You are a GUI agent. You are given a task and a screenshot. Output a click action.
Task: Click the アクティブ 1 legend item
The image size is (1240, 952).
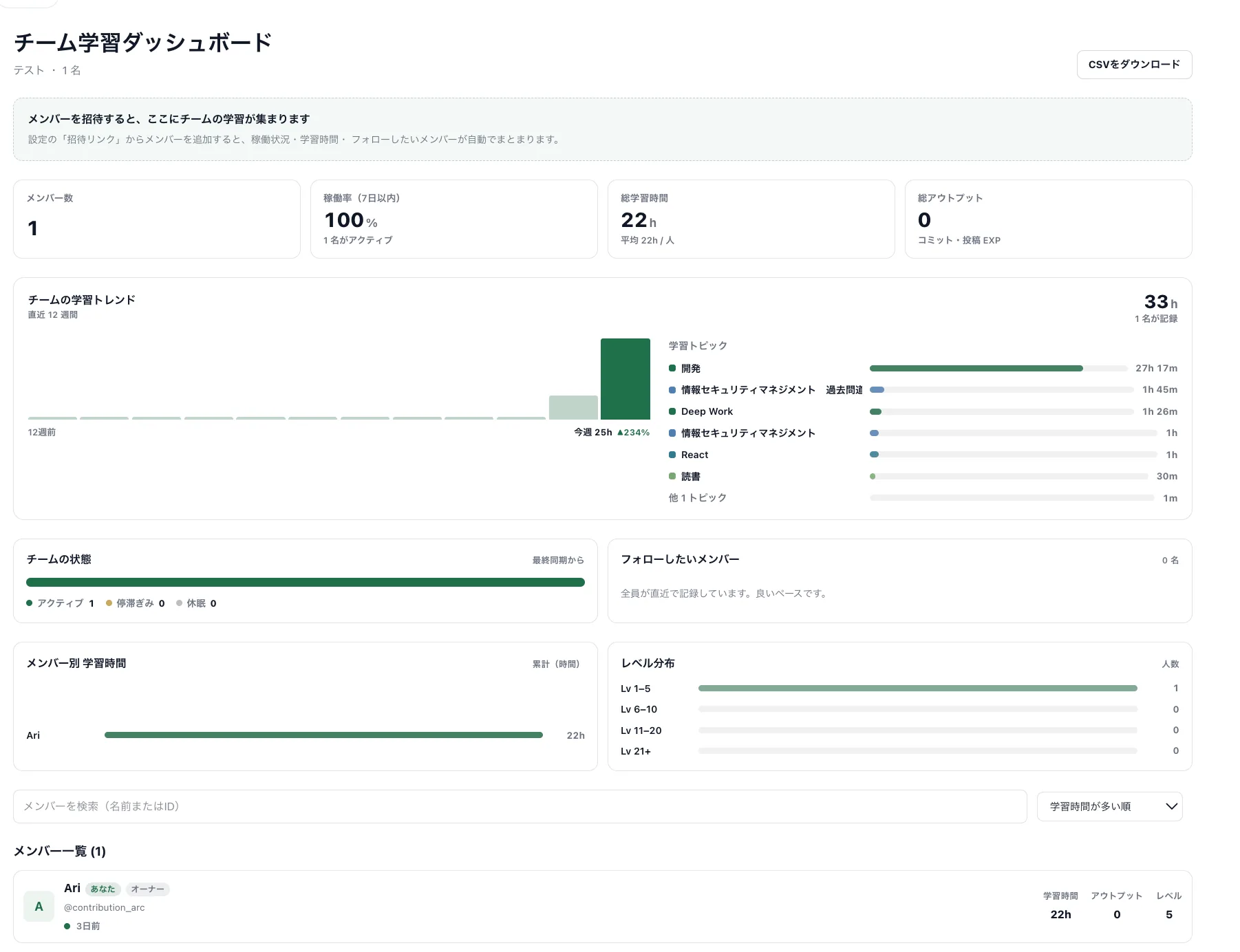pyautogui.click(x=60, y=603)
